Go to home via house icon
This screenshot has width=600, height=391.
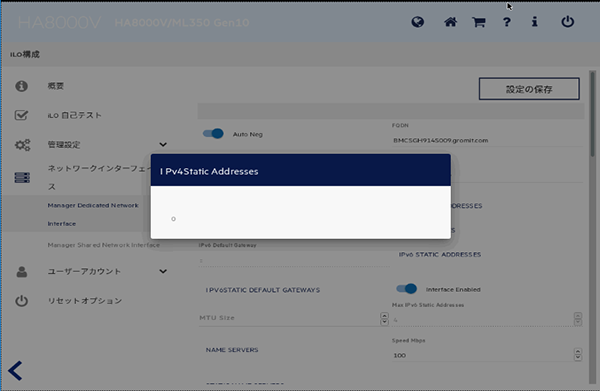[450, 22]
